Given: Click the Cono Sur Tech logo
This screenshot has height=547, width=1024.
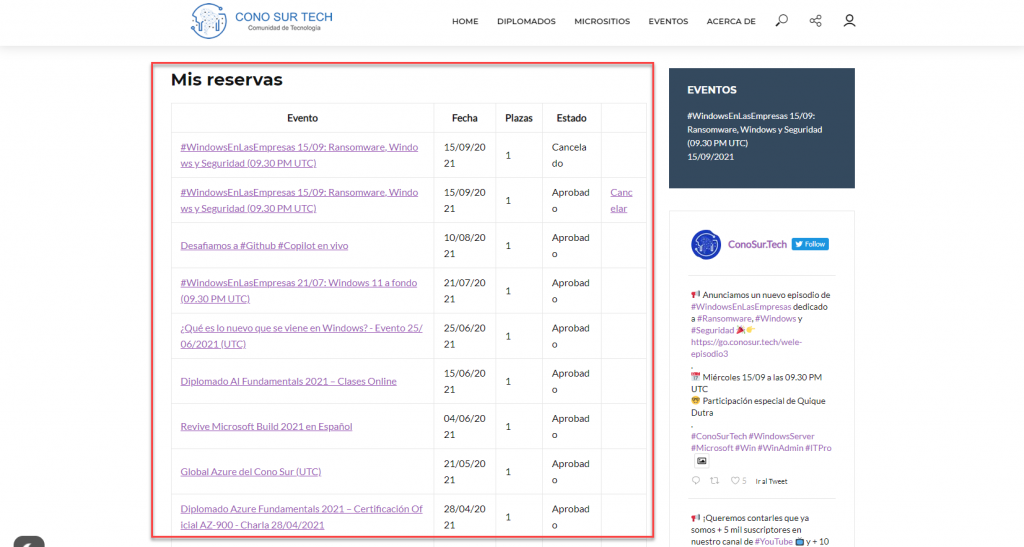Looking at the screenshot, I should [261, 21].
